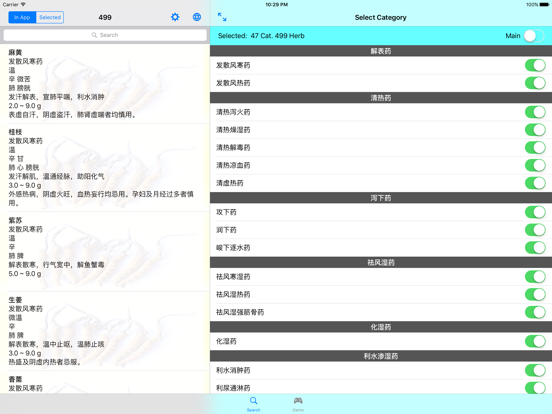Toggle the 清热凉血药 switch
Image resolution: width=552 pixels, height=414 pixels.
pos(535,165)
